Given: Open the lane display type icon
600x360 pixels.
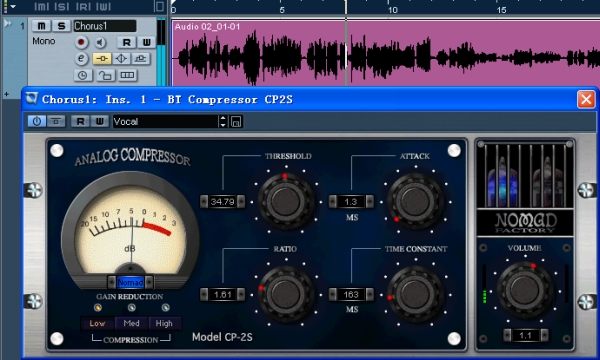Looking at the screenshot, I should (127, 75).
